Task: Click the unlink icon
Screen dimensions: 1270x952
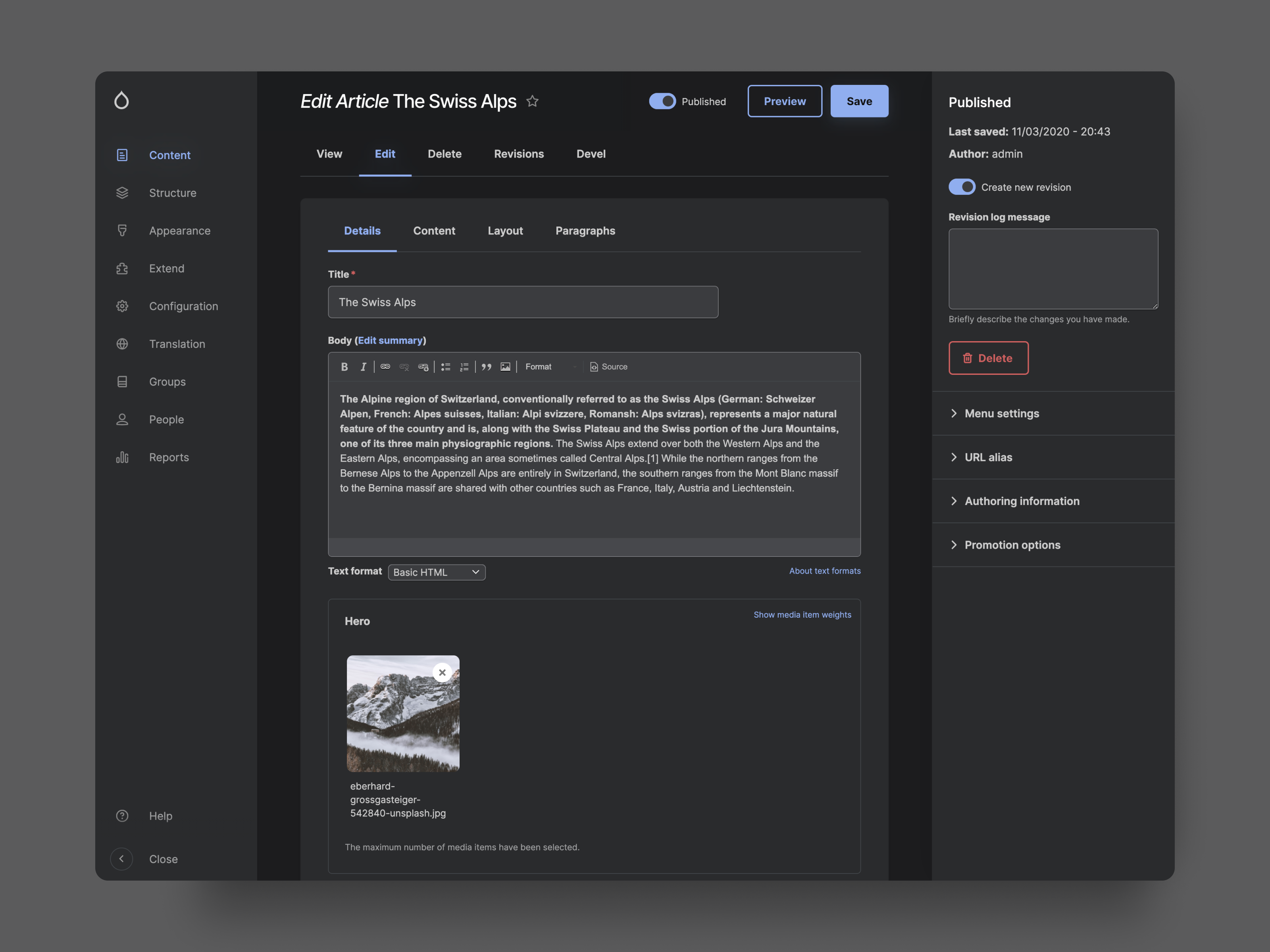Action: coord(404,367)
